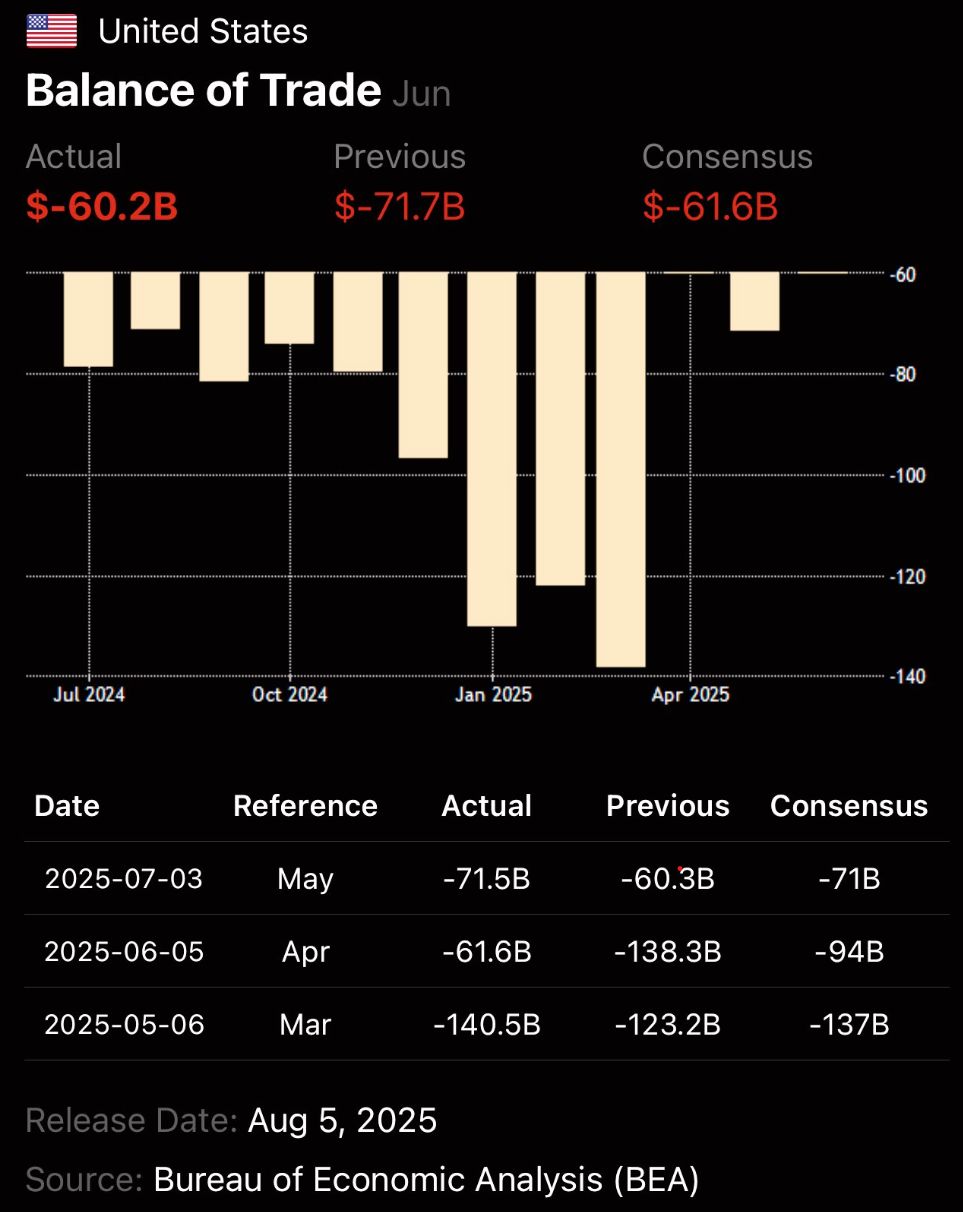Click the tallest bar in the chart
This screenshot has width=963, height=1212.
pos(621,468)
